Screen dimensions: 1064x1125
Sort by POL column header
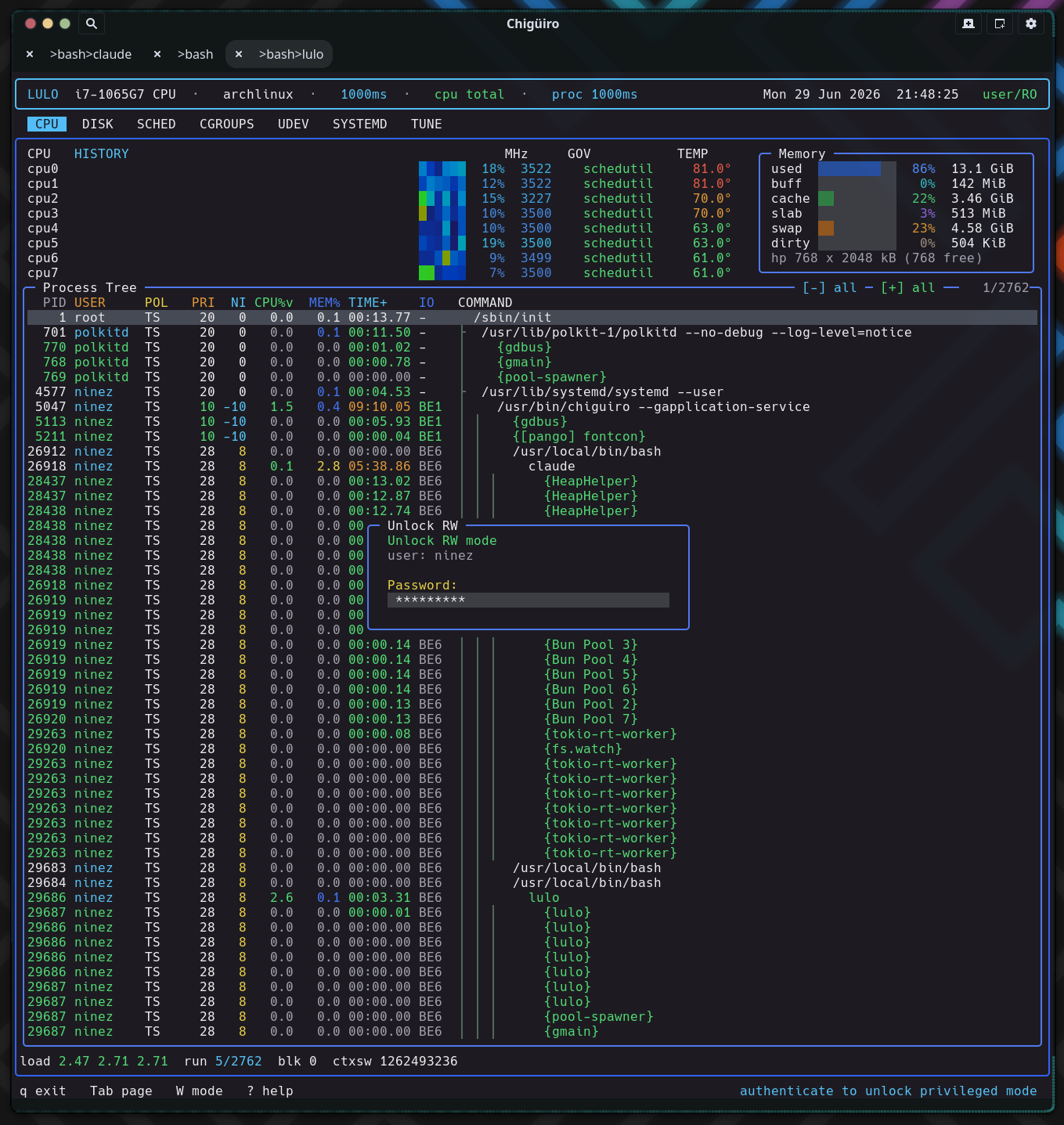pyautogui.click(x=157, y=302)
